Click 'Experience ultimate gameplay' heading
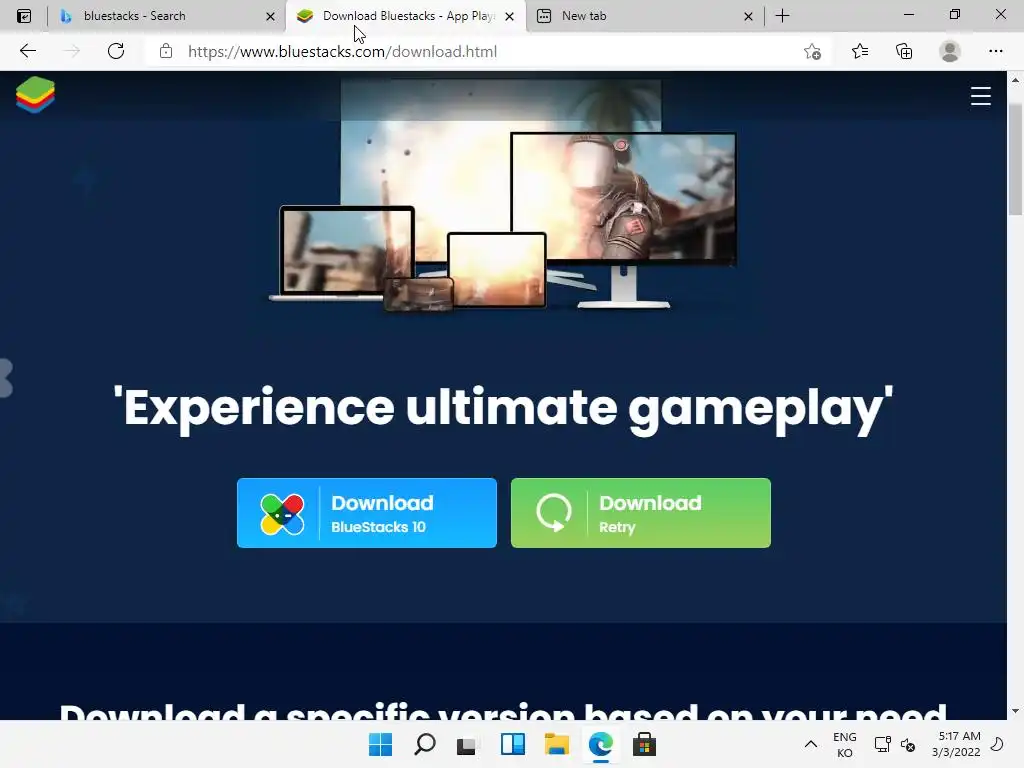 [x=503, y=408]
